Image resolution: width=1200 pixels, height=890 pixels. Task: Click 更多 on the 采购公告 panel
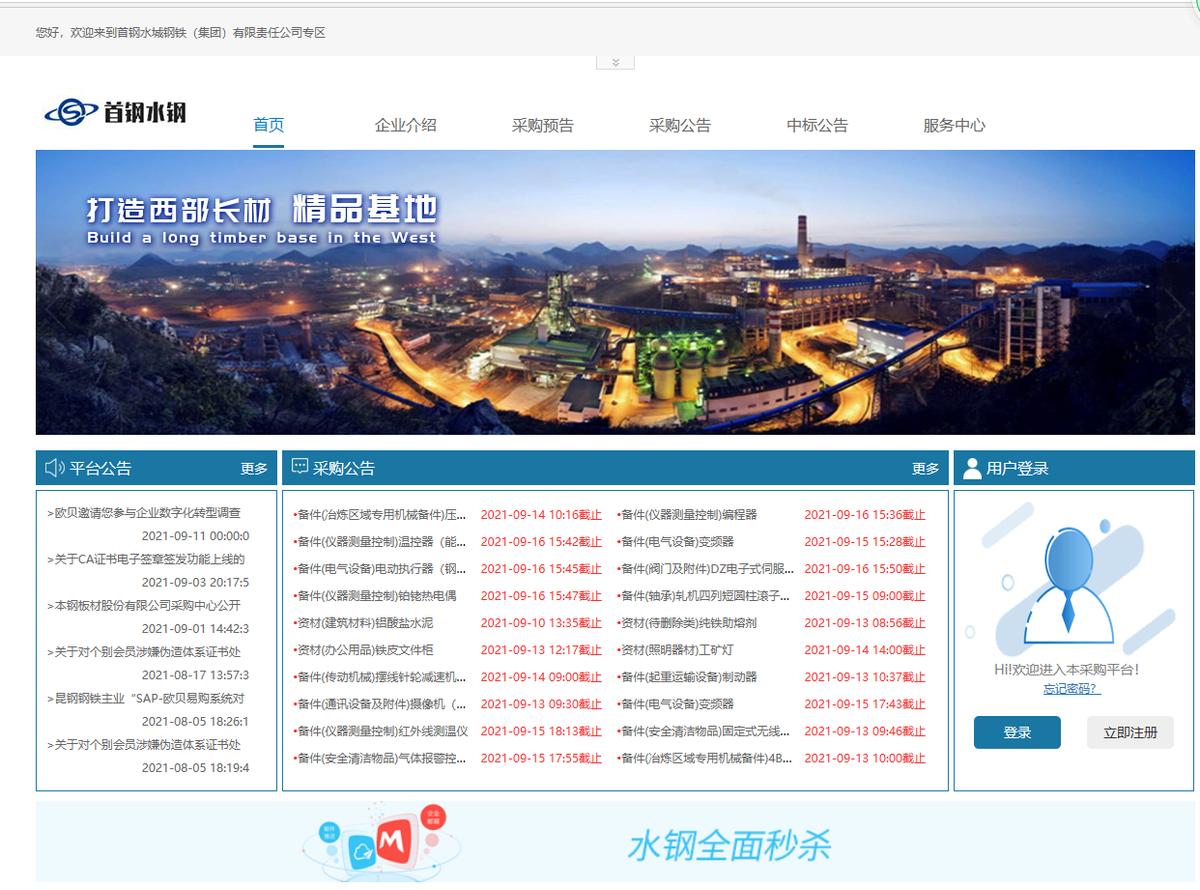924,467
